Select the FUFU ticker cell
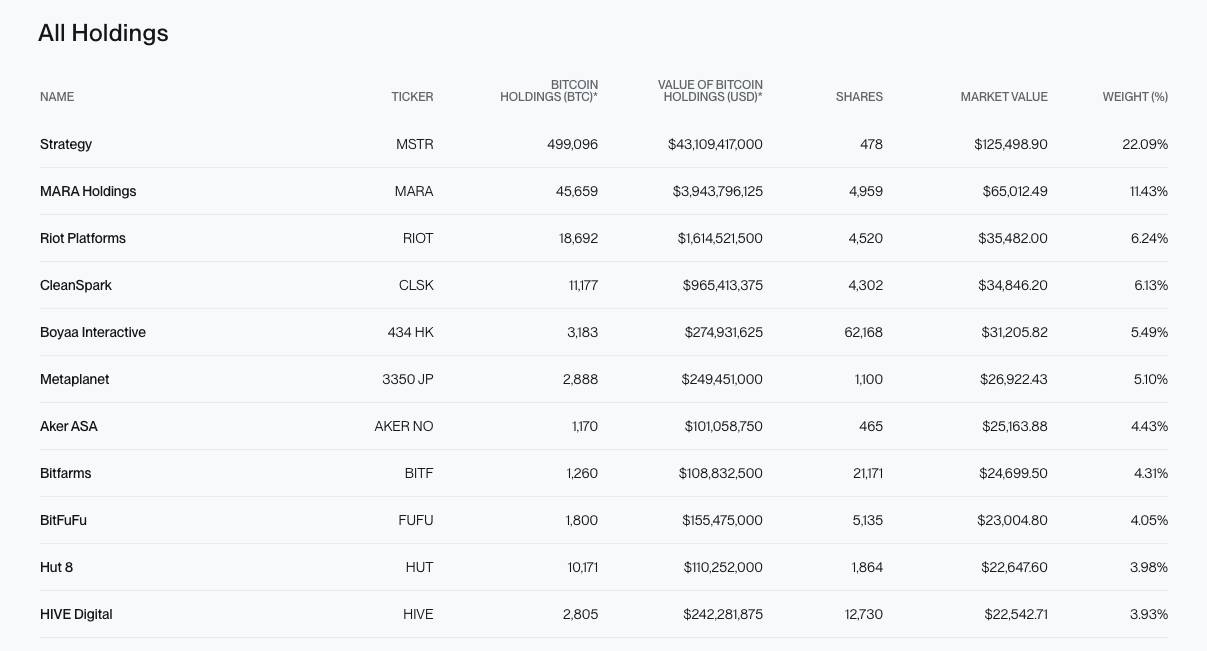The width and height of the screenshot is (1207, 651). coord(416,520)
